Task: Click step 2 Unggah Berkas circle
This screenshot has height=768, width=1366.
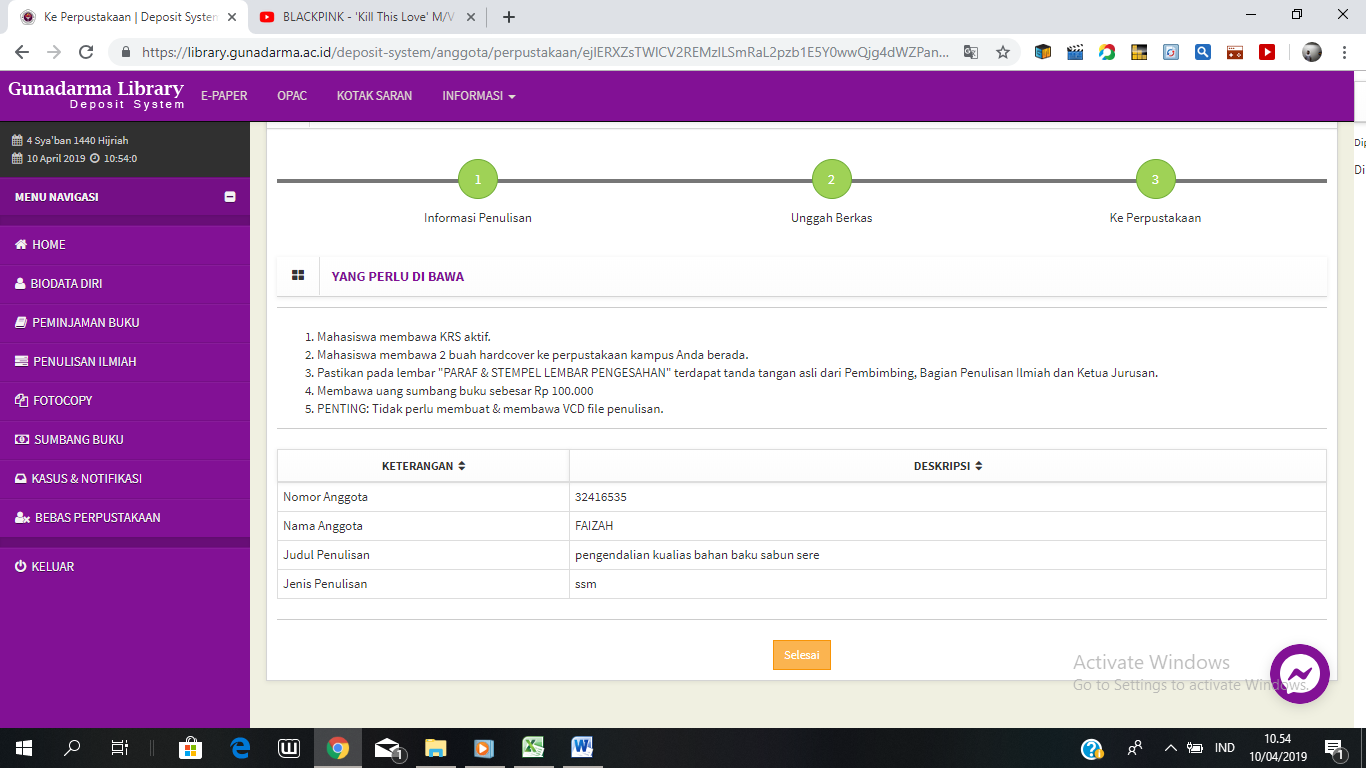Action: coord(831,180)
